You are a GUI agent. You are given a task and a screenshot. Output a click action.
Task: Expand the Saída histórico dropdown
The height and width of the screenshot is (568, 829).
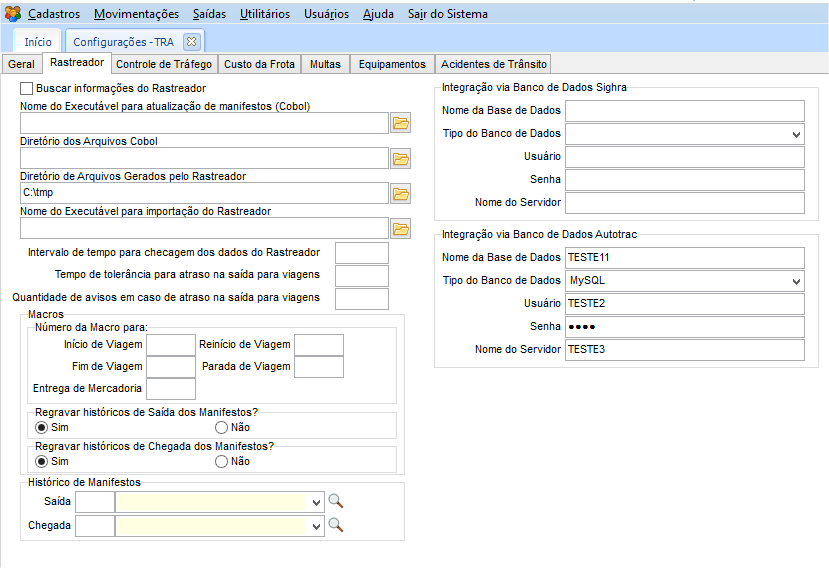click(317, 502)
